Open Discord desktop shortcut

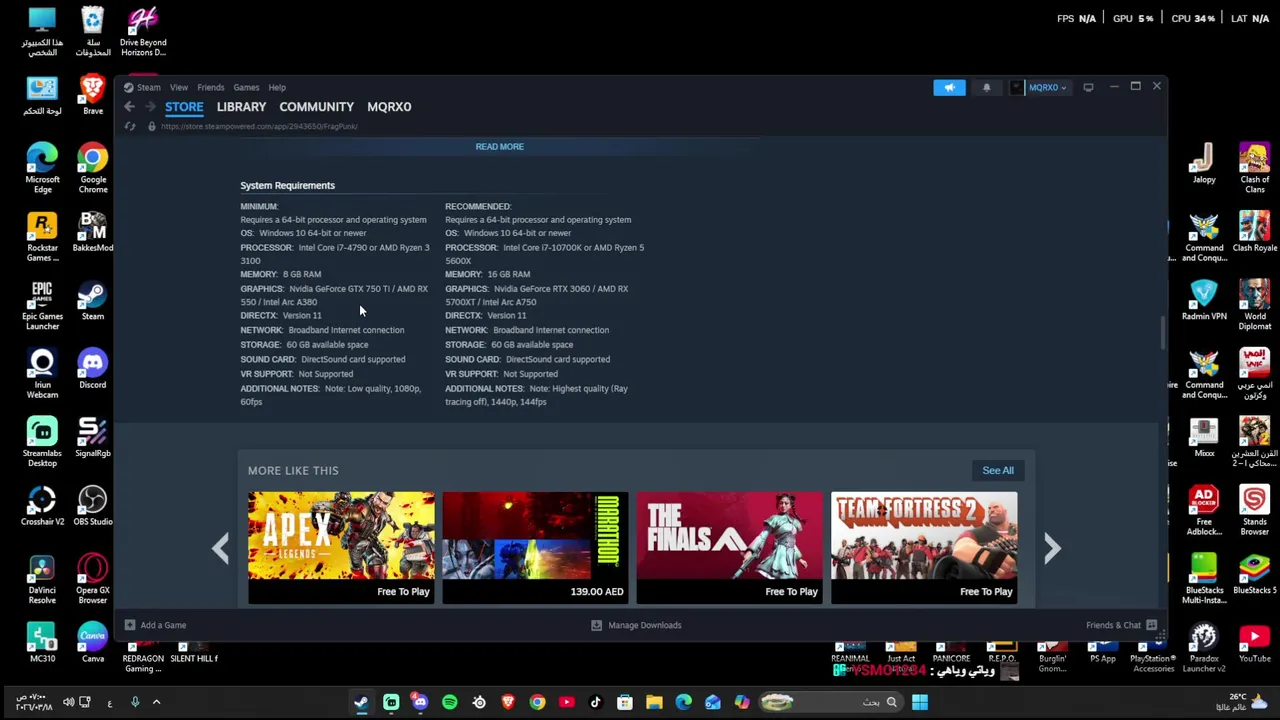(x=93, y=369)
